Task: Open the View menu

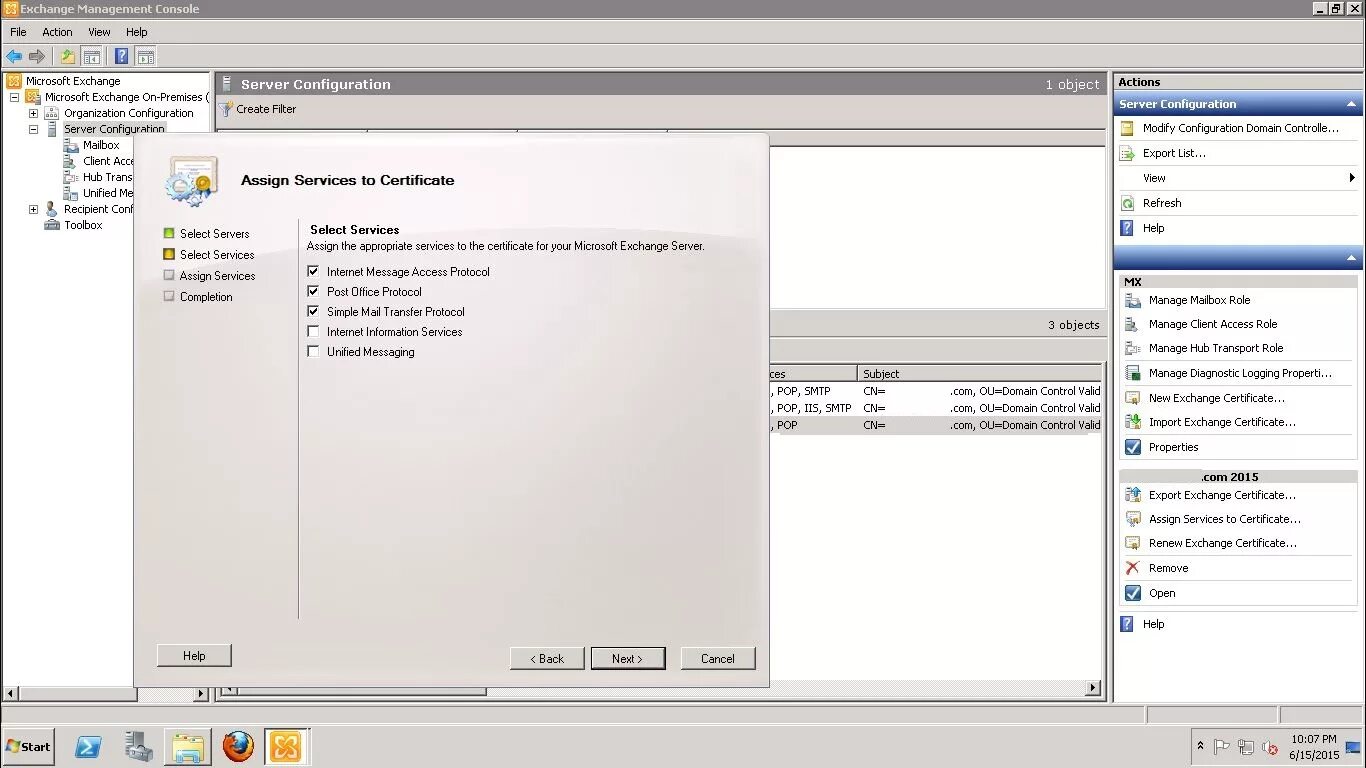Action: point(99,32)
